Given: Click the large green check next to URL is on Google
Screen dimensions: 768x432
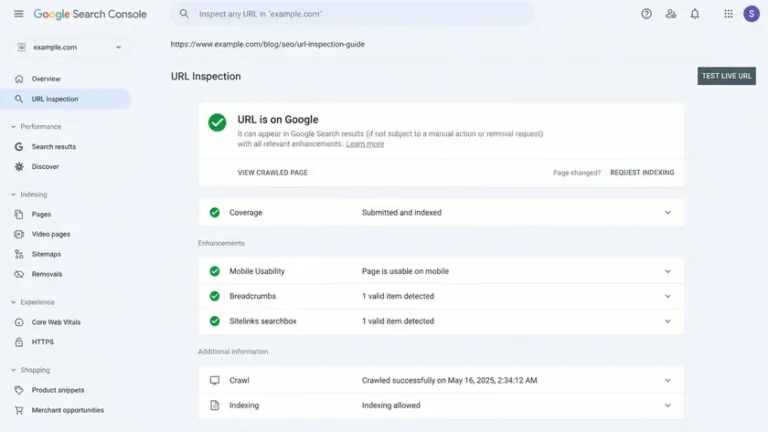Looking at the screenshot, I should 217,122.
